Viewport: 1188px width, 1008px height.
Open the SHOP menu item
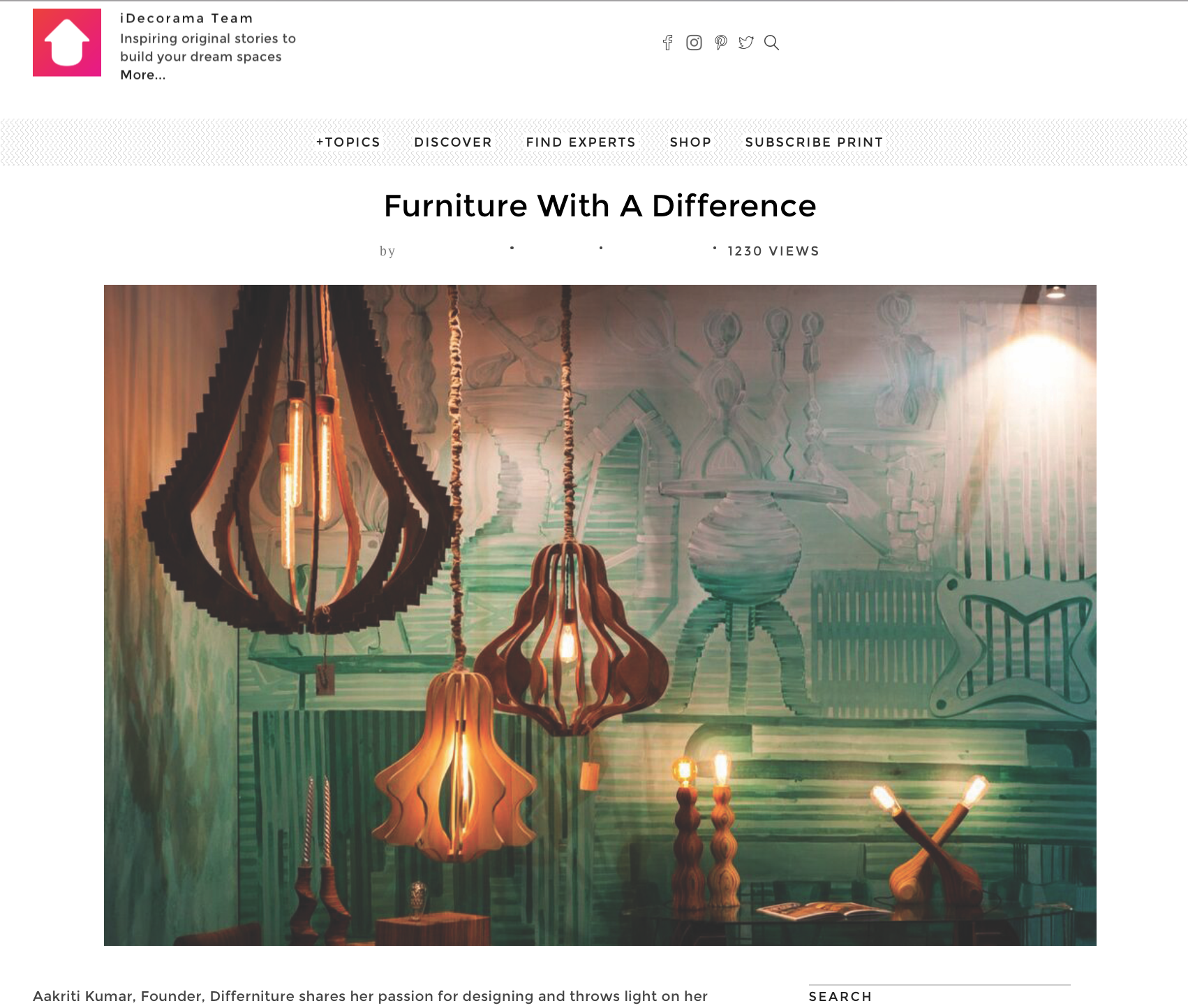point(690,142)
